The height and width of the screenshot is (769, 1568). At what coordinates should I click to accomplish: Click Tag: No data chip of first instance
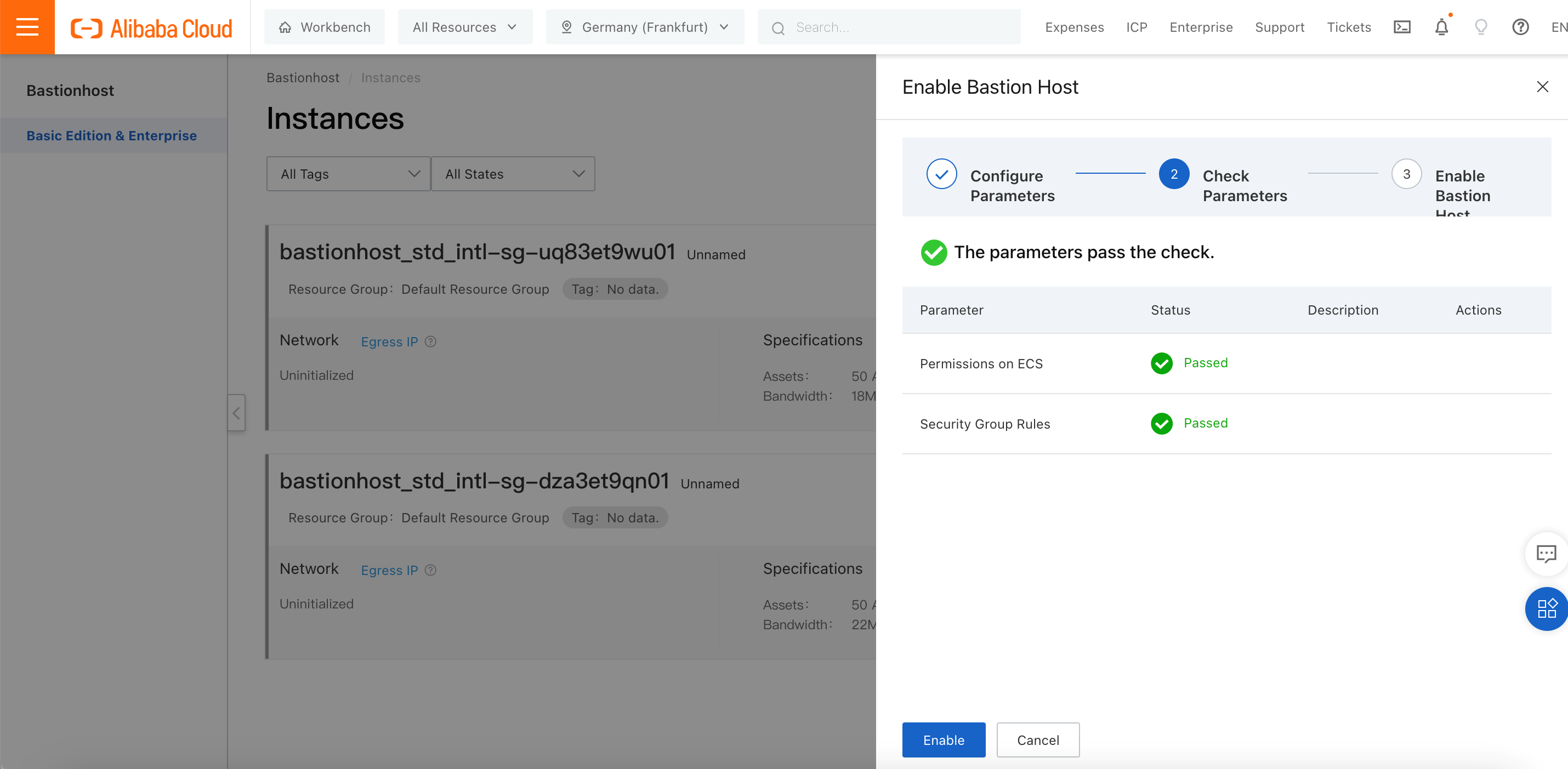point(615,289)
